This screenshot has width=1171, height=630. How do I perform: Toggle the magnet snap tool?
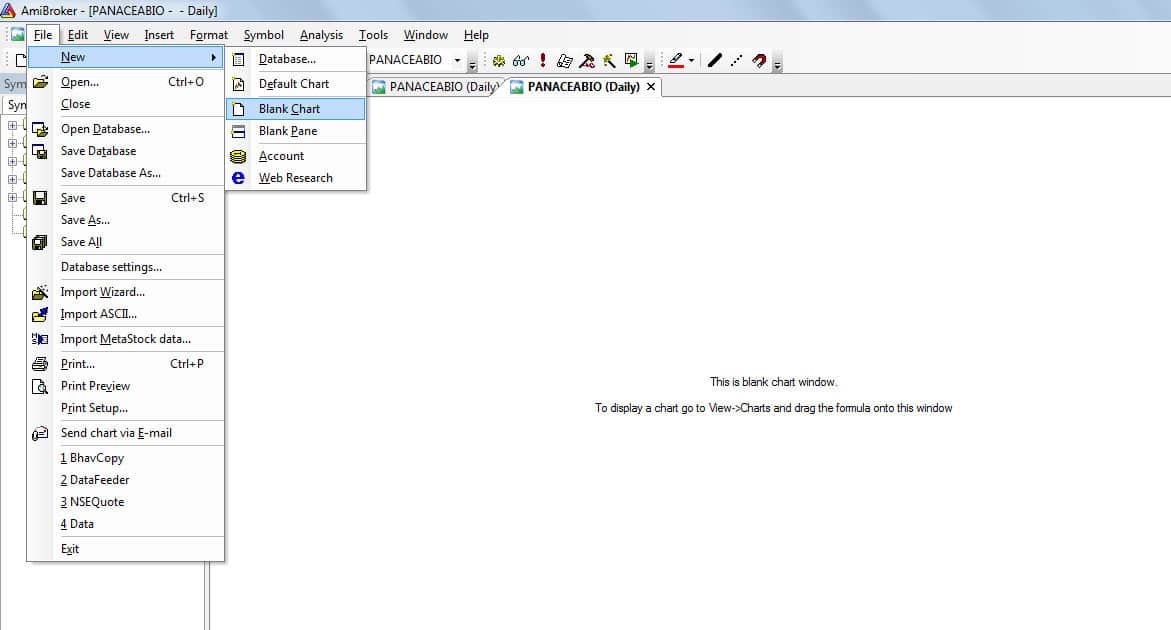pos(759,60)
